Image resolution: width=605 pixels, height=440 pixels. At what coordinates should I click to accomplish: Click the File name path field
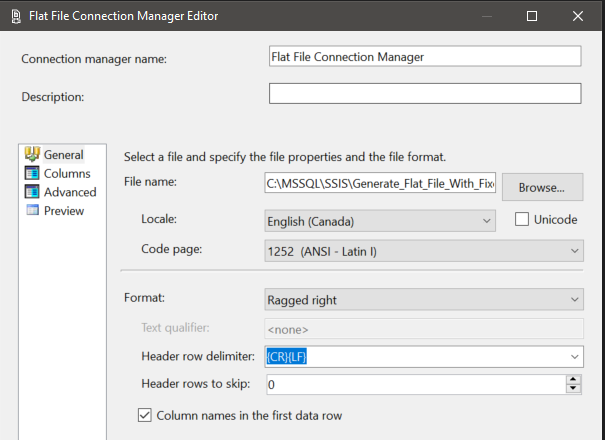(x=378, y=183)
